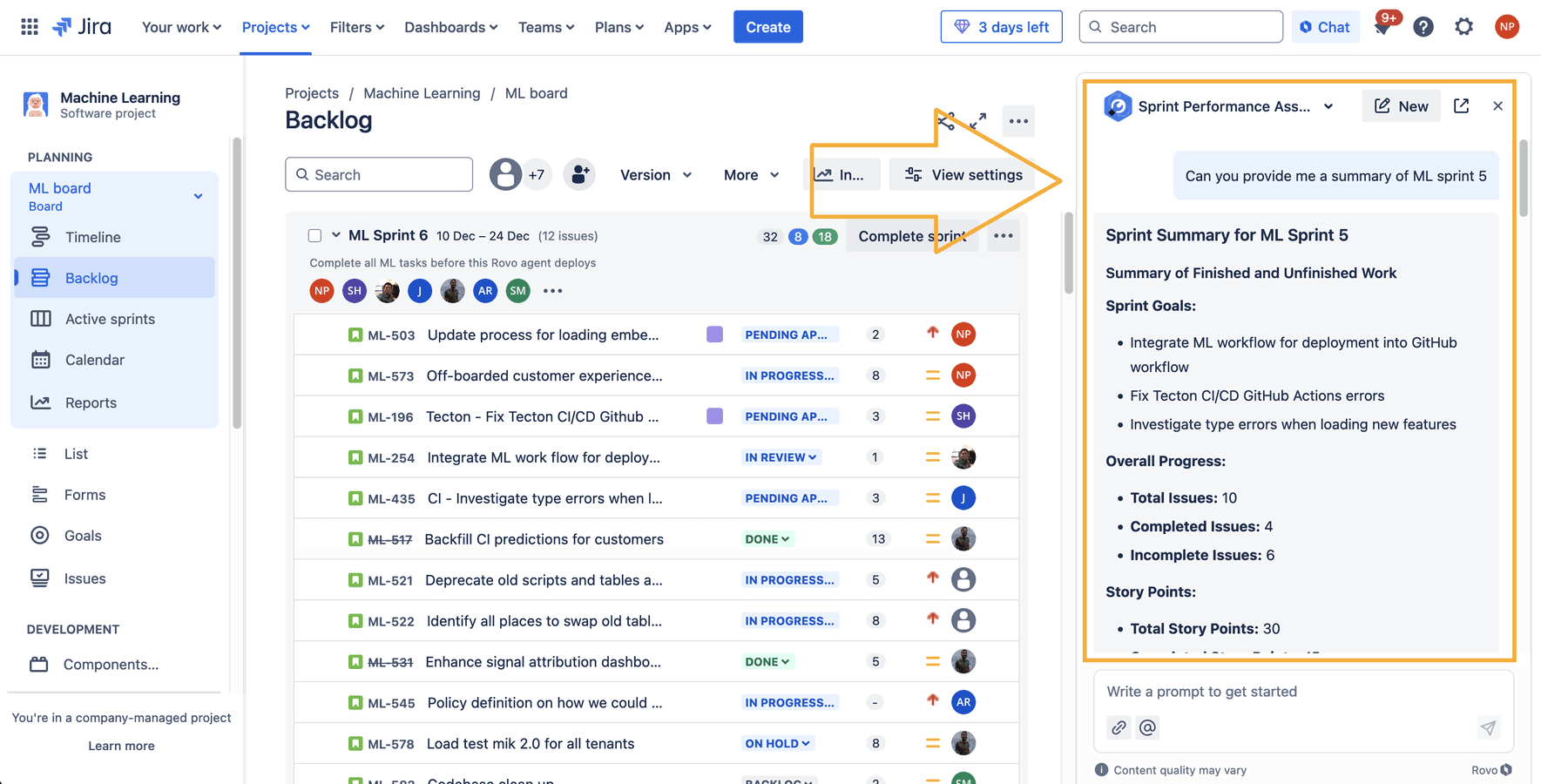
Task: Click the purple color label on ML-503
Action: tap(714, 335)
